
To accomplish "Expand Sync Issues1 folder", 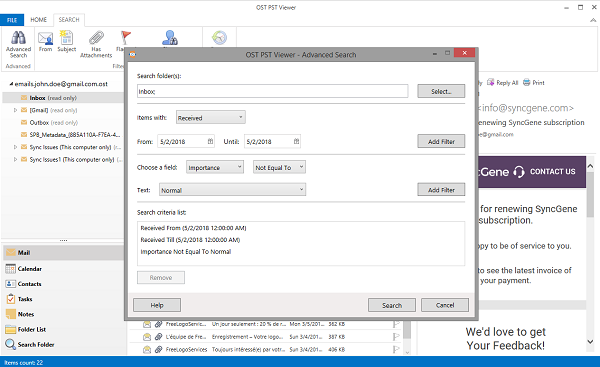I will coord(15,159).
